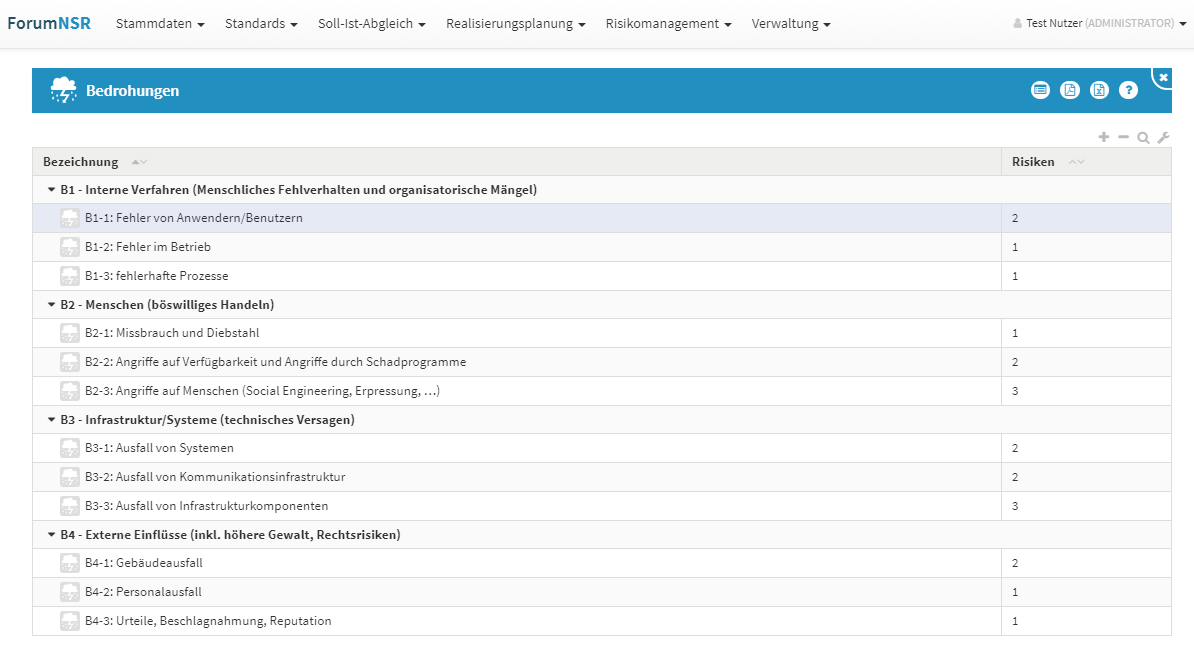The height and width of the screenshot is (649, 1194).
Task: Open the help question mark icon
Action: click(x=1128, y=90)
